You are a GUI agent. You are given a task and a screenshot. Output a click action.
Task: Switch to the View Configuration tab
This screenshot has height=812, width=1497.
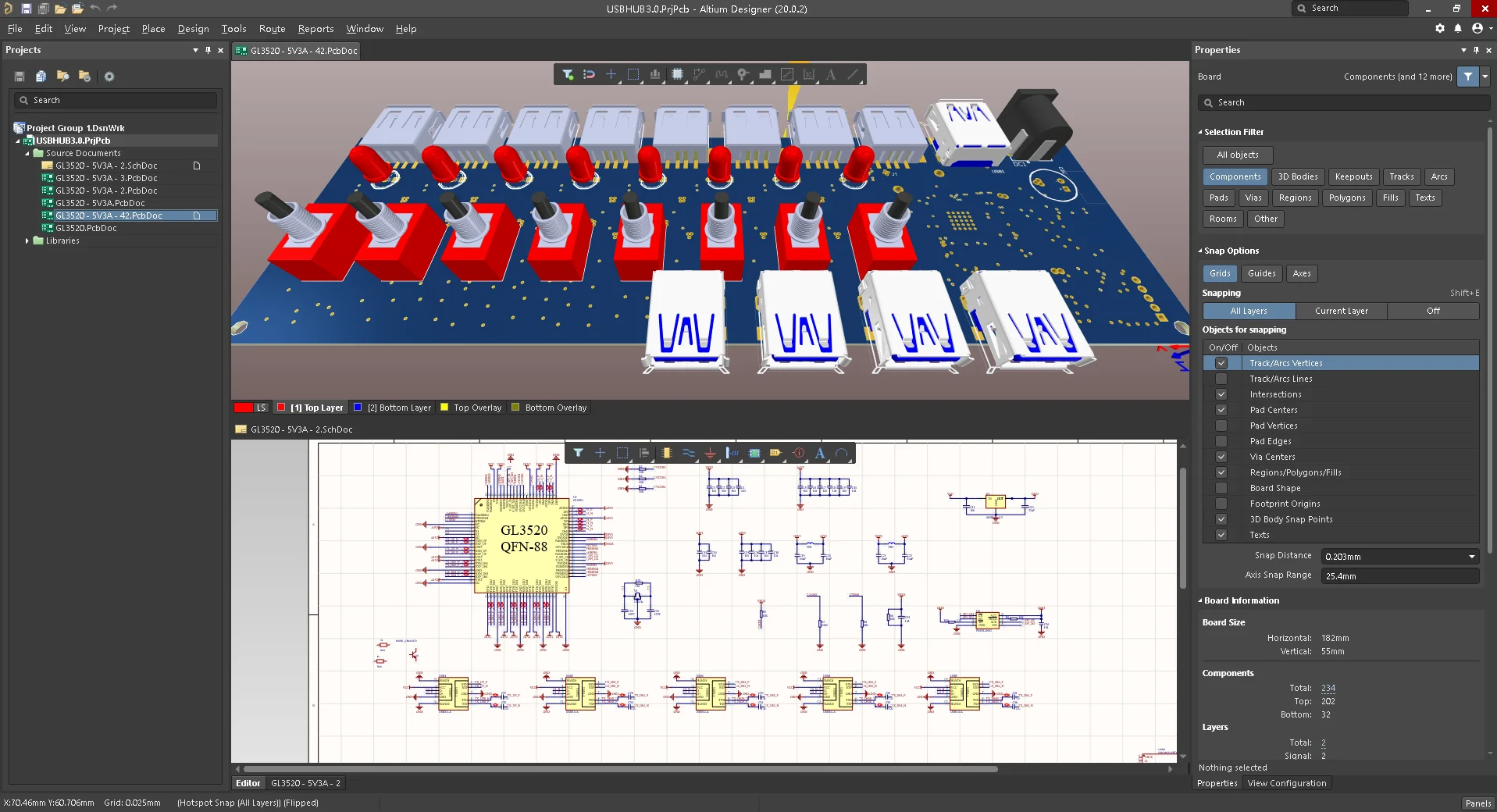pos(1287,783)
